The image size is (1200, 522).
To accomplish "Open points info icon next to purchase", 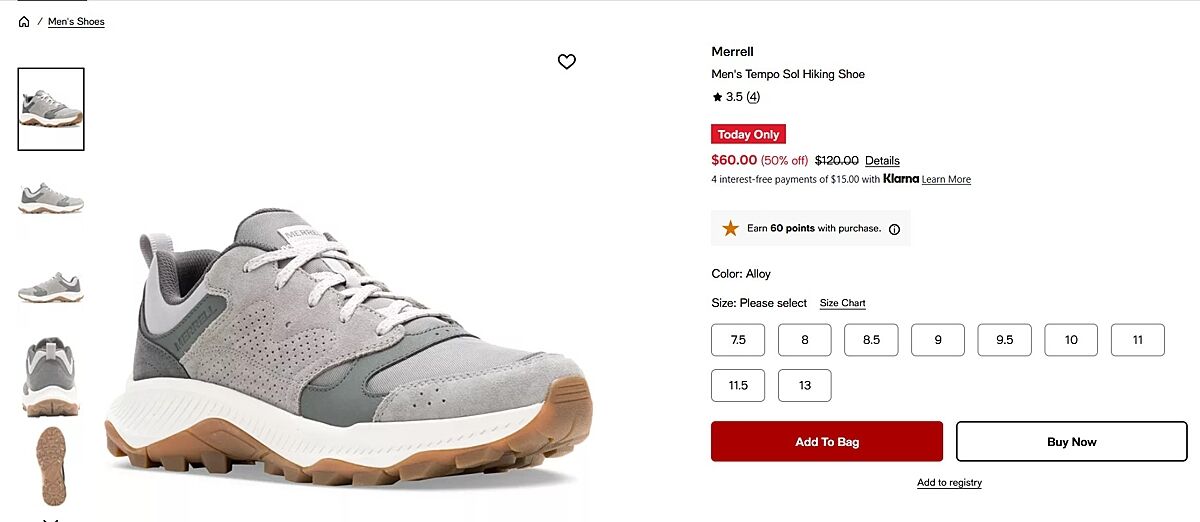I will (894, 229).
